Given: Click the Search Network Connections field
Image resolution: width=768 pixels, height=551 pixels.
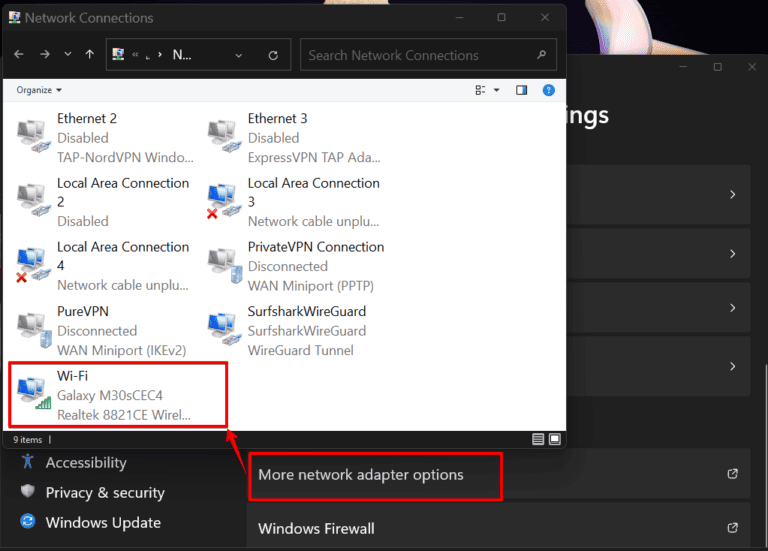Looking at the screenshot, I should tap(420, 55).
